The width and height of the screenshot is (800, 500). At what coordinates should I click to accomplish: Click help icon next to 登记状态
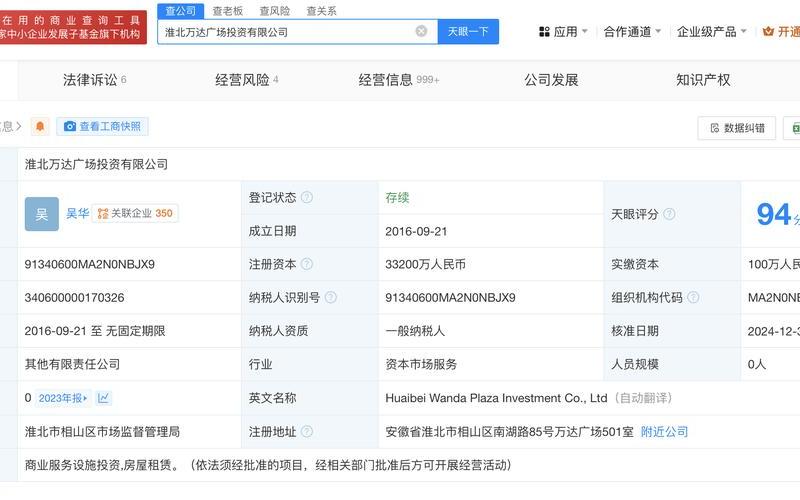307,197
